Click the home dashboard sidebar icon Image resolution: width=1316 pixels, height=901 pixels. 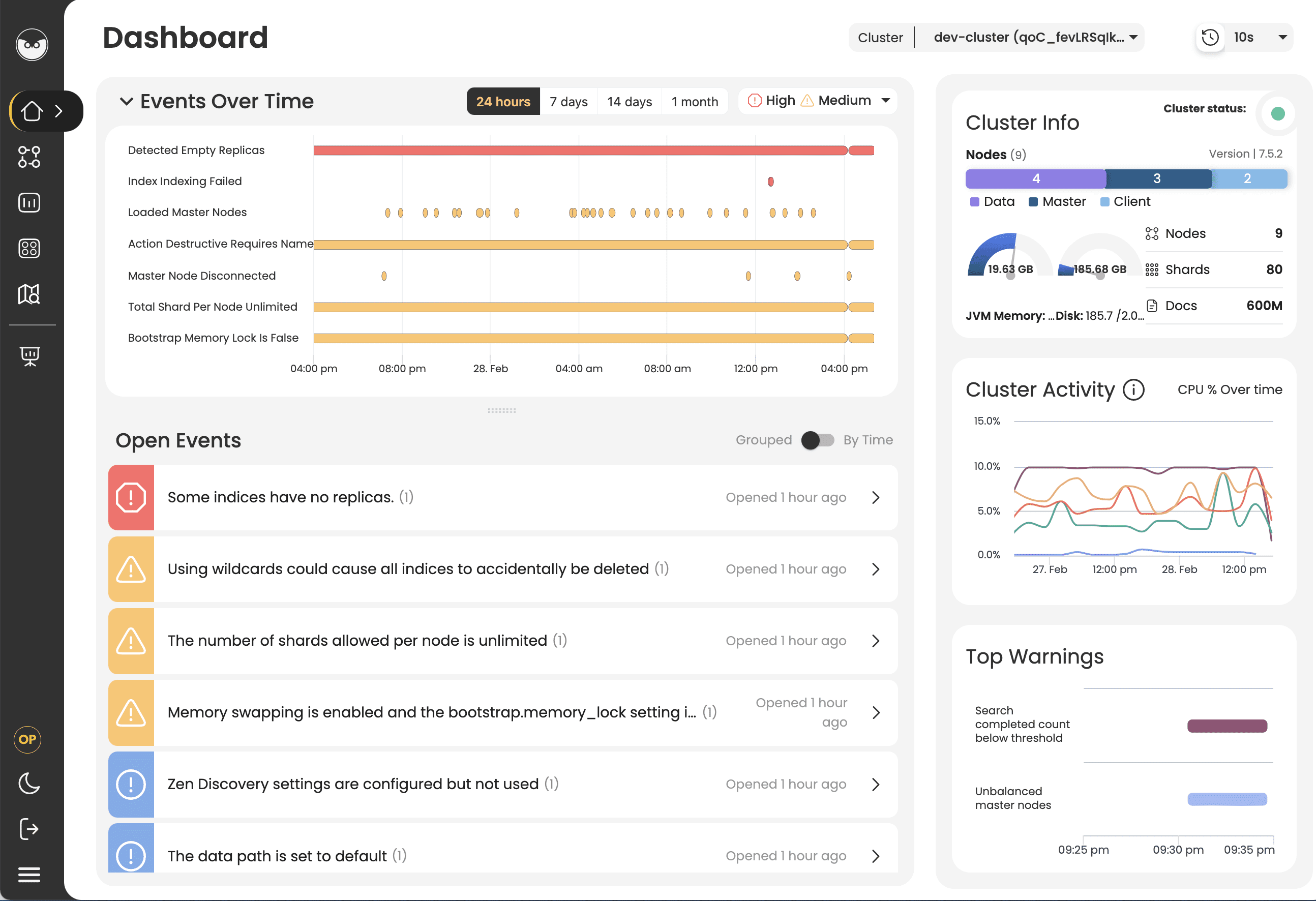[x=32, y=111]
